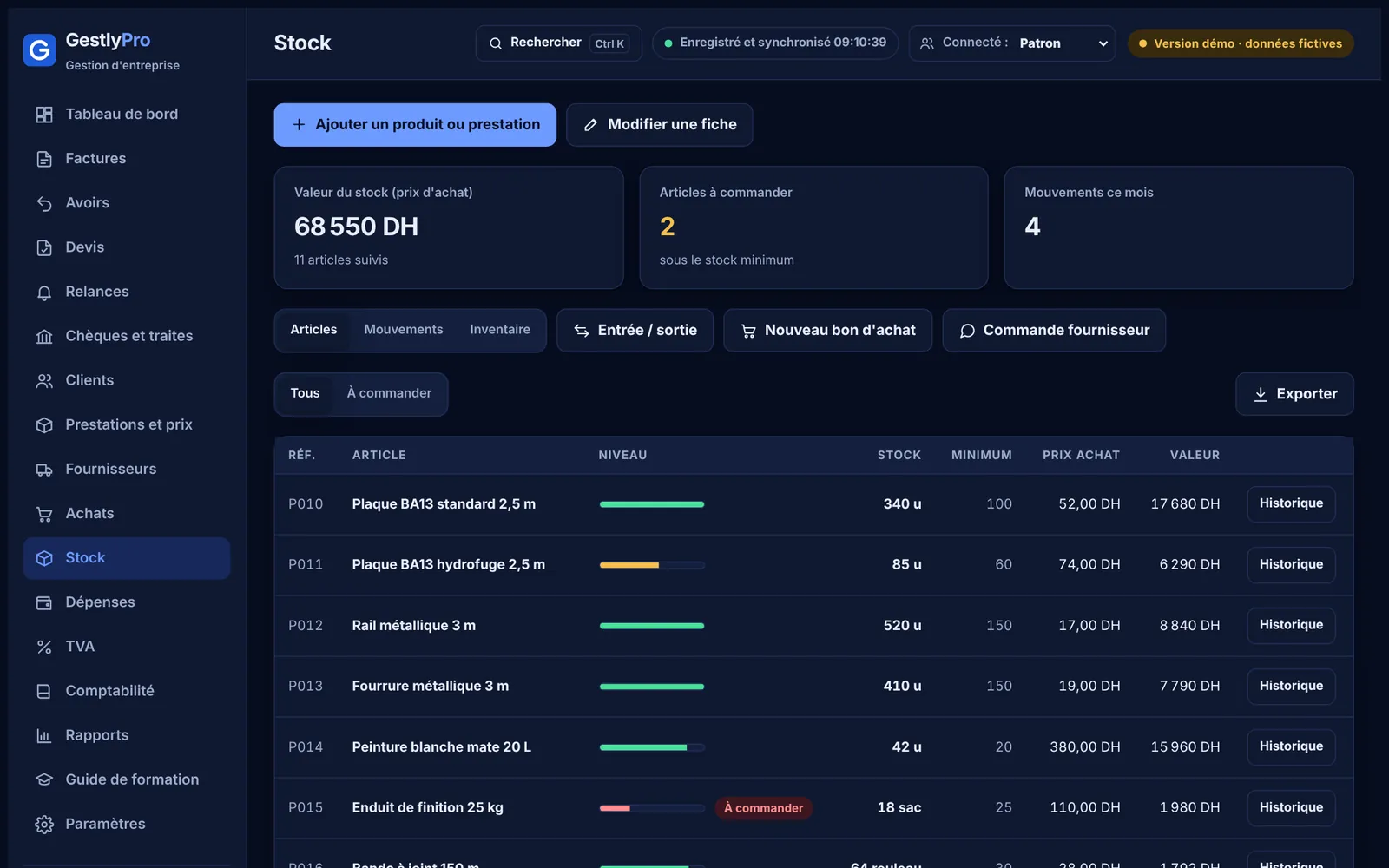Filter list with À commander tab
Screen dimensions: 1389x868
[x=389, y=393]
